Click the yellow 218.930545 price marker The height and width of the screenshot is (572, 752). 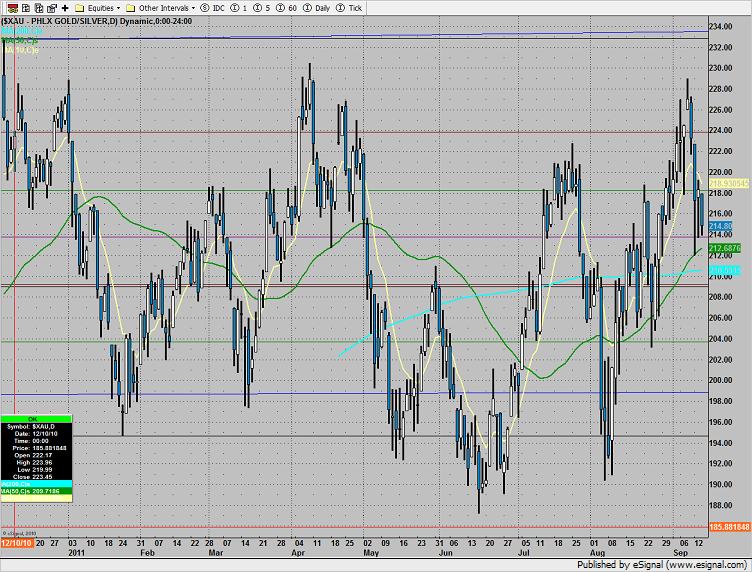point(728,184)
